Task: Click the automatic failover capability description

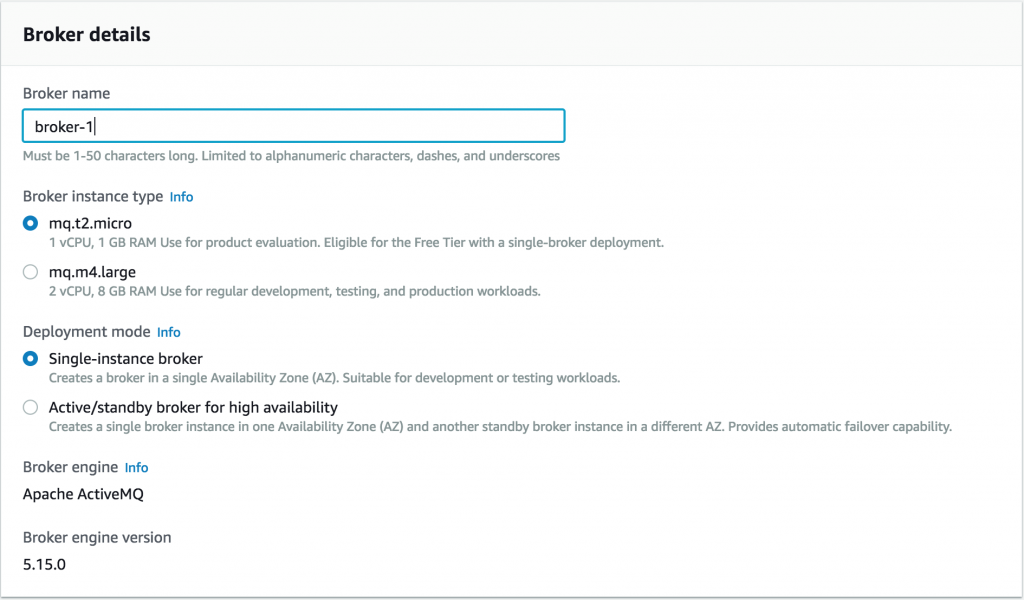Action: point(500,427)
